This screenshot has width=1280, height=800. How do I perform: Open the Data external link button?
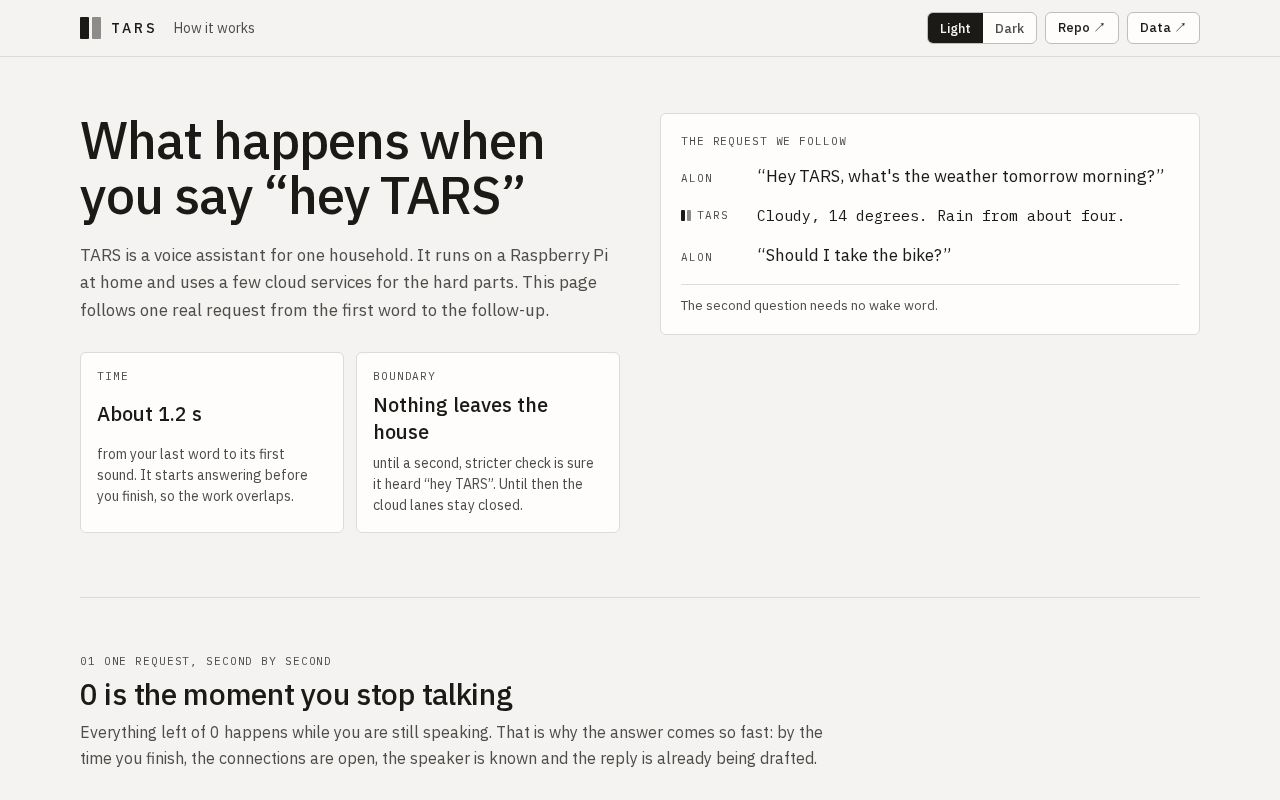click(x=1163, y=28)
